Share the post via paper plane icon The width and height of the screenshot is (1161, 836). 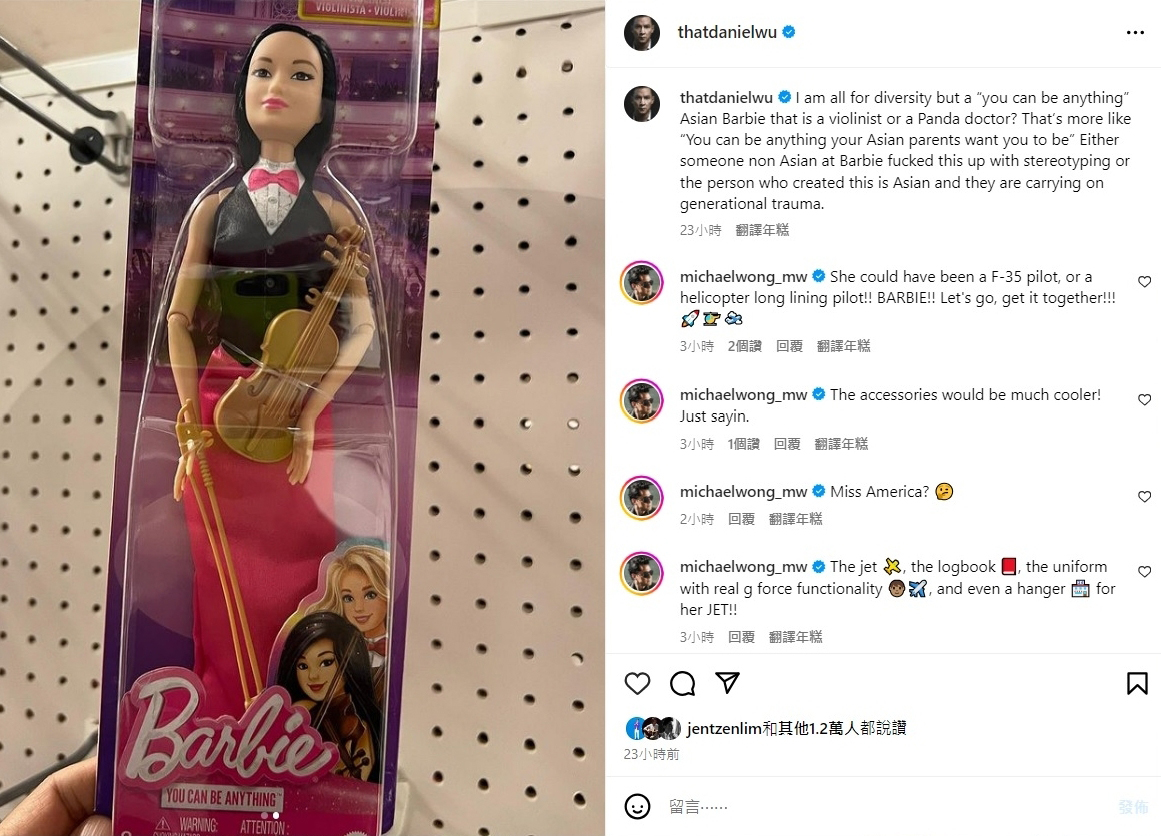(727, 682)
